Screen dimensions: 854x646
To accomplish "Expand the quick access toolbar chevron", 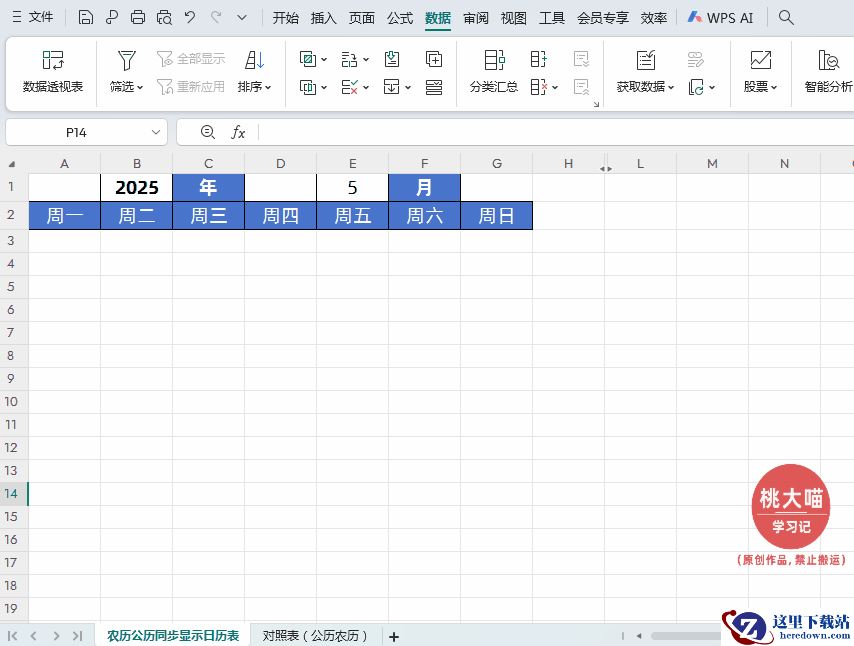I will [x=242, y=17].
